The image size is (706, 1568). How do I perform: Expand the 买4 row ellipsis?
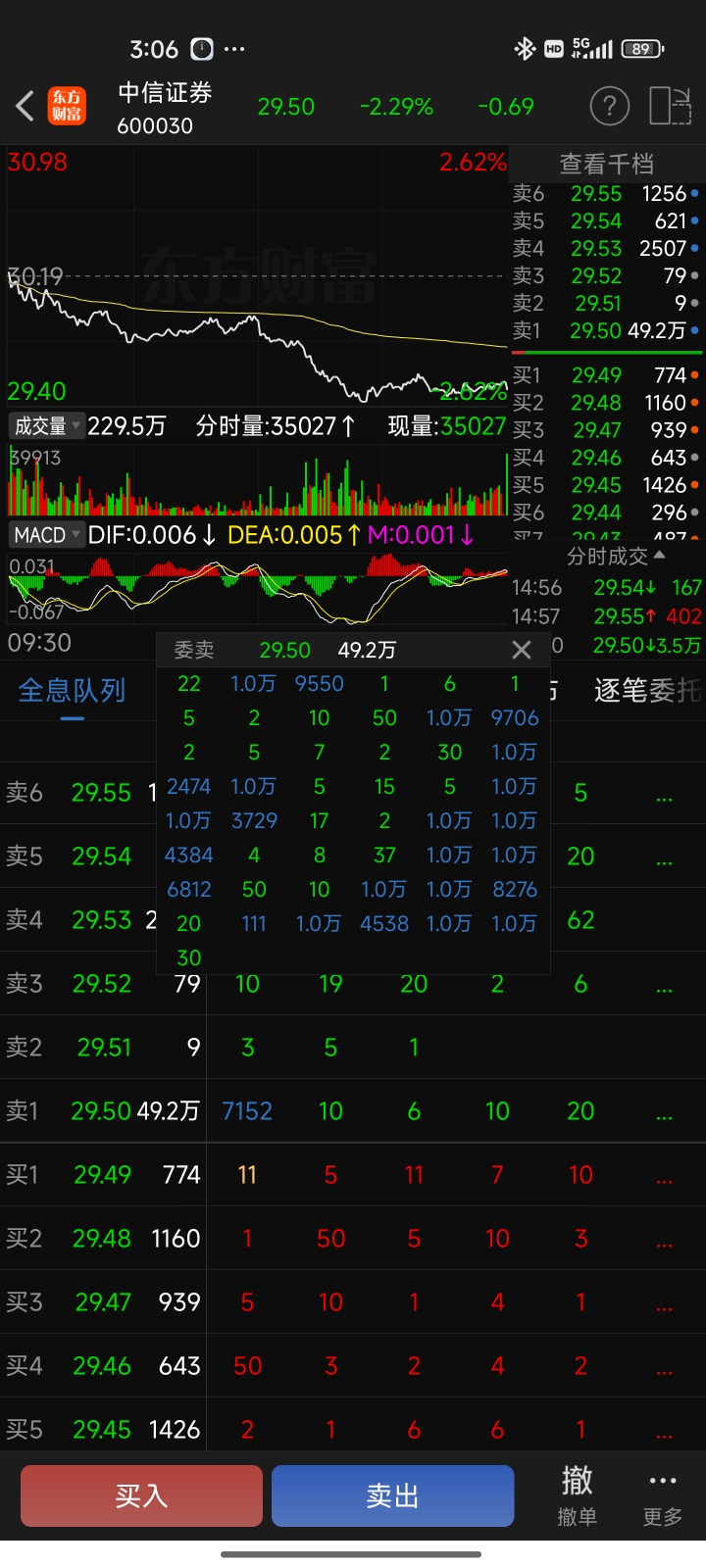tap(665, 1368)
